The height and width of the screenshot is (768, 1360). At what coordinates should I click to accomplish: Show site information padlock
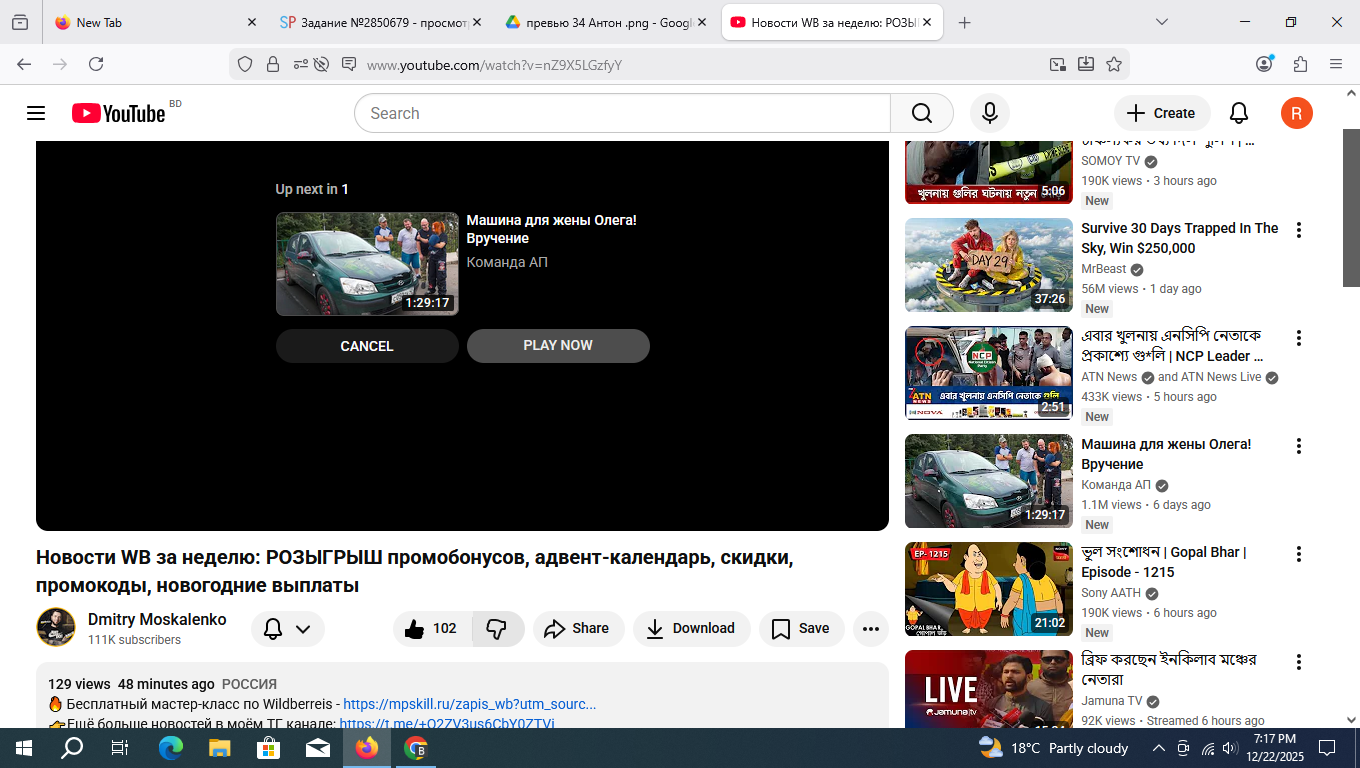(272, 65)
